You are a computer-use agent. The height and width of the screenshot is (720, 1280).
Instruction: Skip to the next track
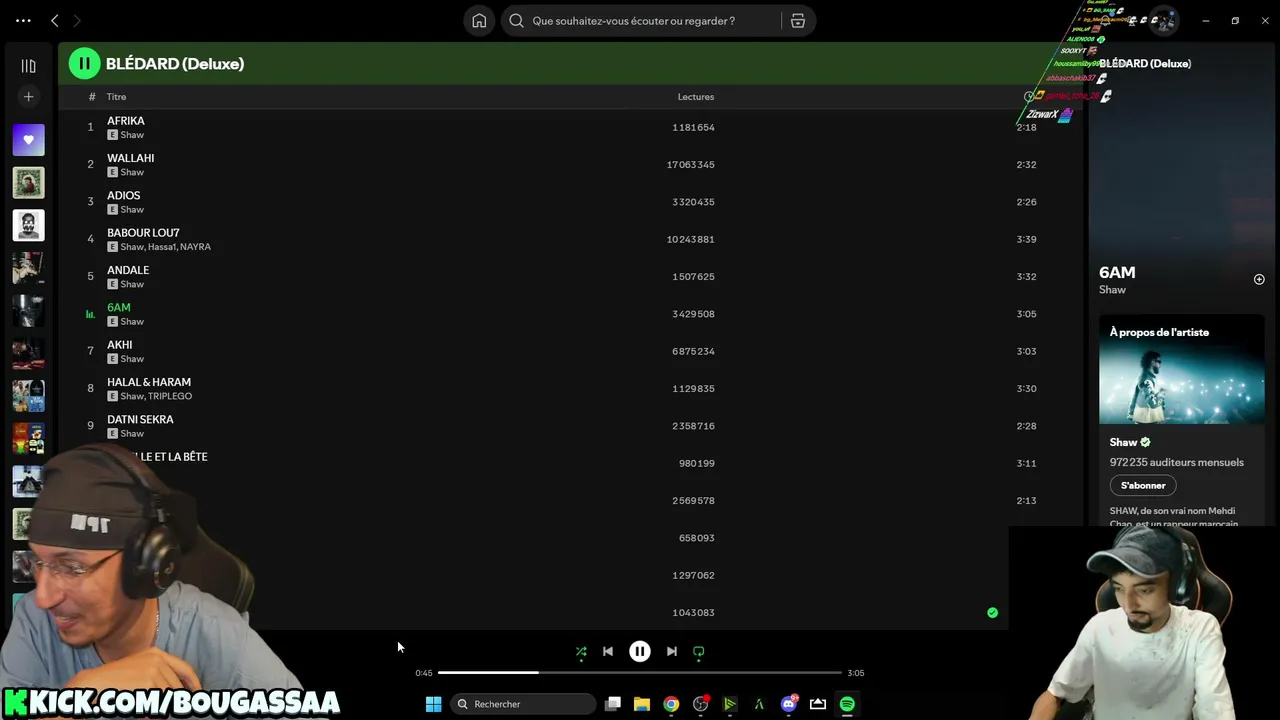click(x=672, y=652)
